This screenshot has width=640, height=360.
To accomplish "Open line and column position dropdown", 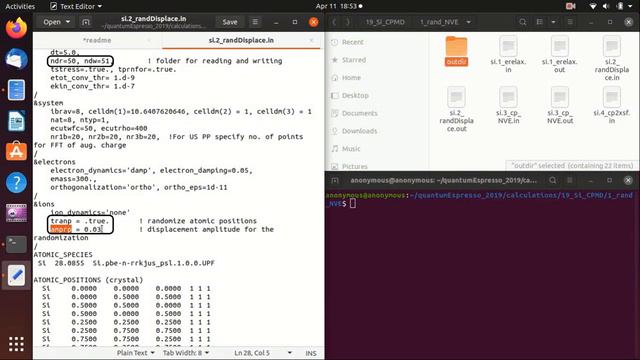I will [x=289, y=353].
